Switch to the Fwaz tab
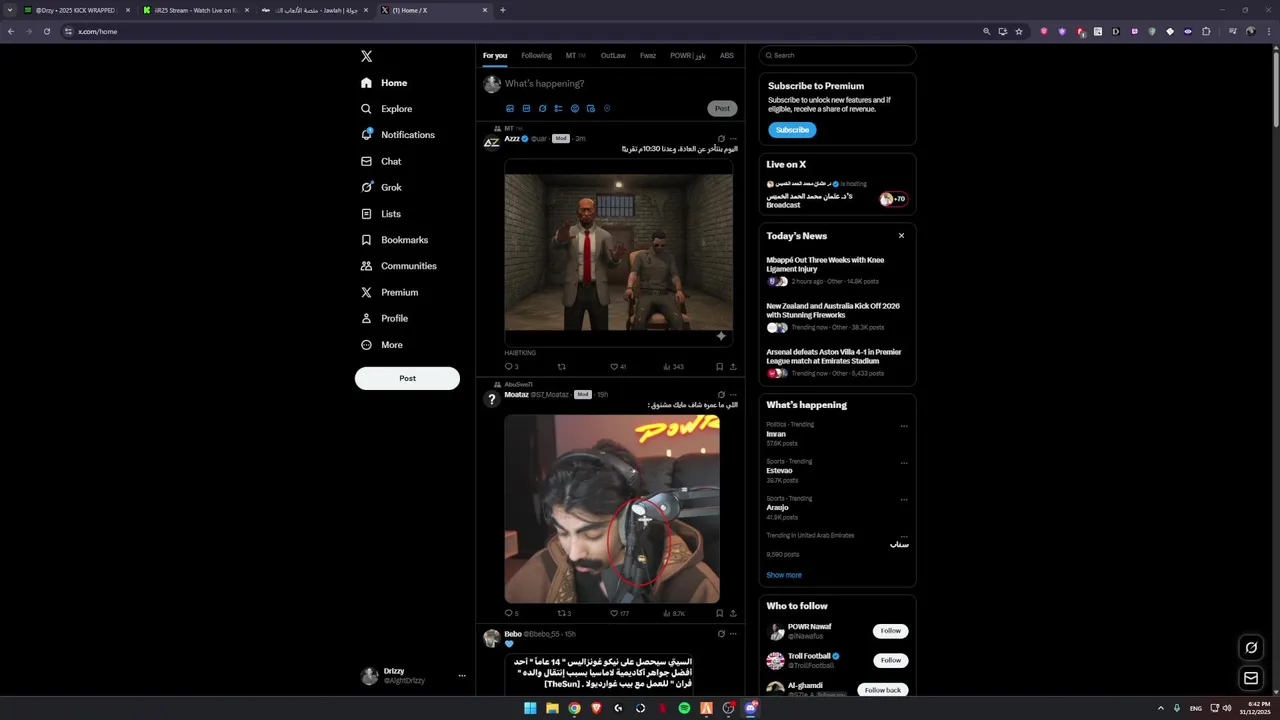The image size is (1280, 720). [x=648, y=56]
